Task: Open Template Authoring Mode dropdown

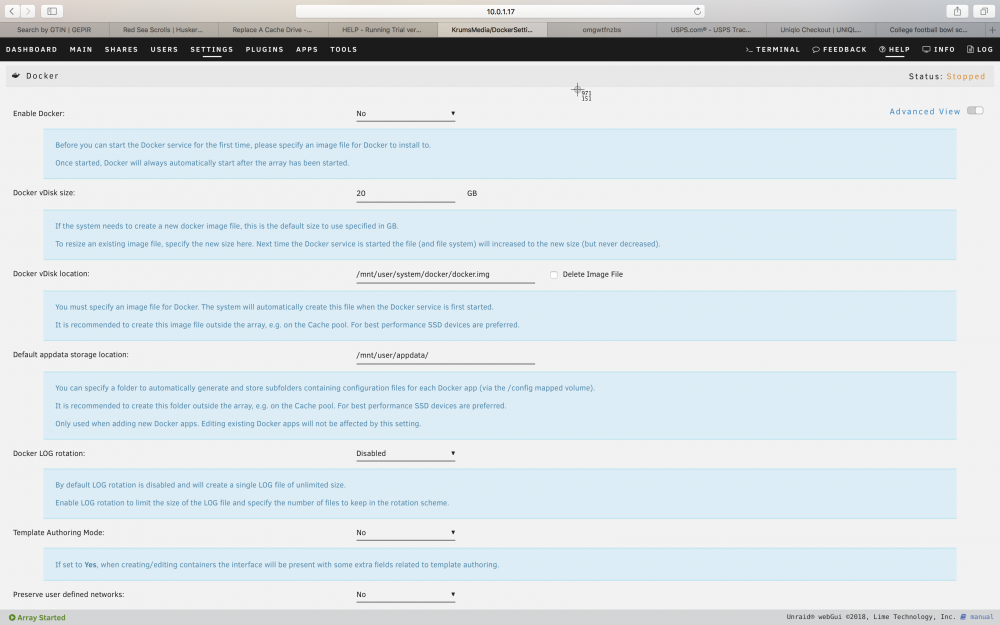Action: [406, 533]
